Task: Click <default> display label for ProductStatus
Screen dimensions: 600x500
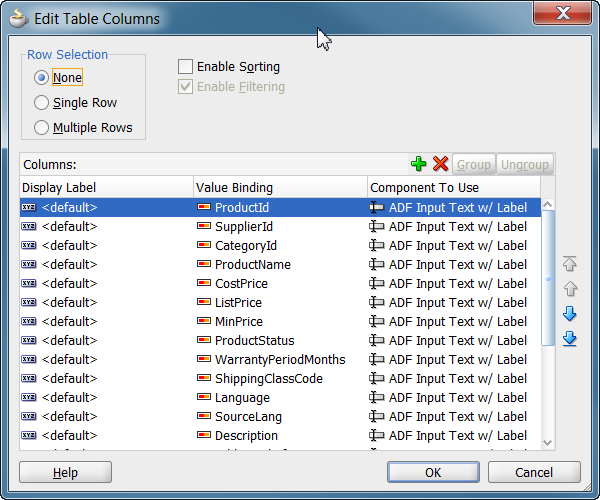Action: tap(69, 340)
